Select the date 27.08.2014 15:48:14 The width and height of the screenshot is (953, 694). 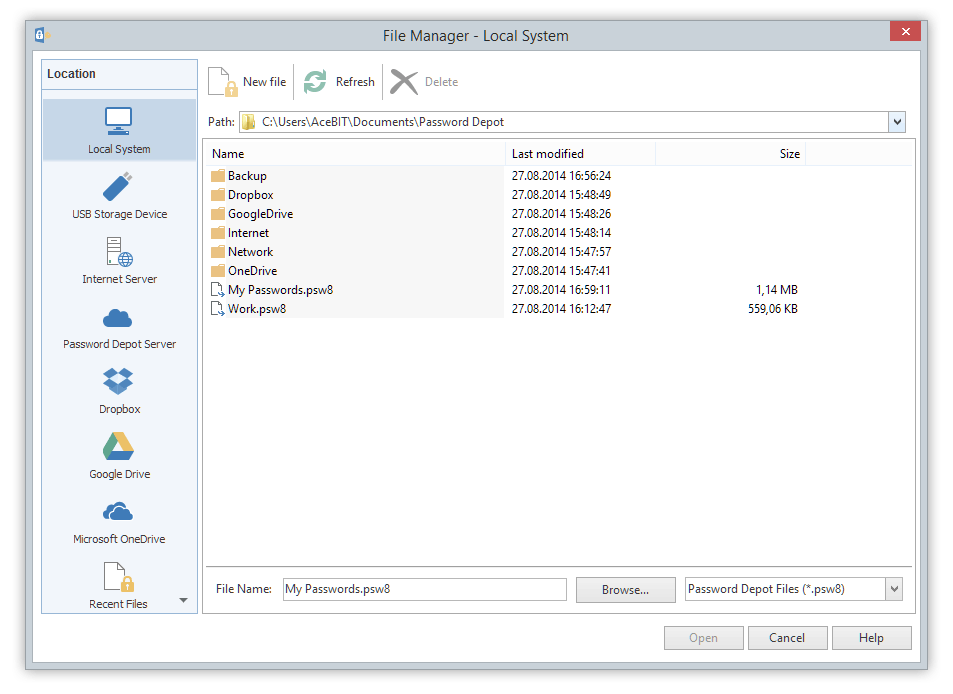point(561,233)
